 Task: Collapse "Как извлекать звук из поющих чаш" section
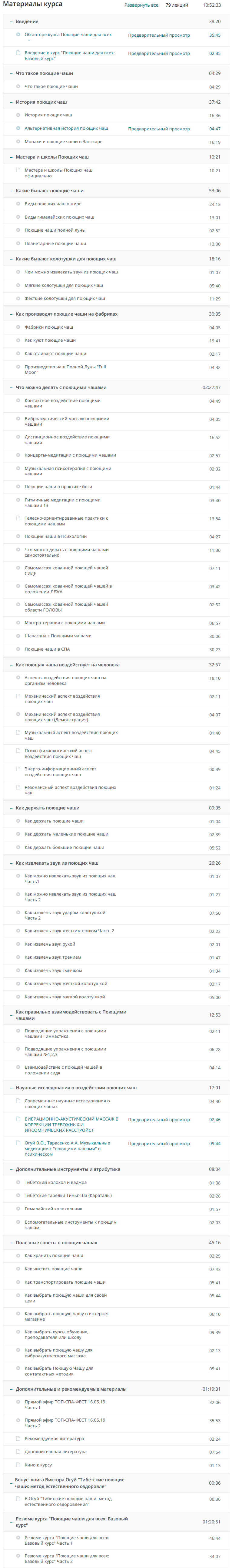pos(11,863)
